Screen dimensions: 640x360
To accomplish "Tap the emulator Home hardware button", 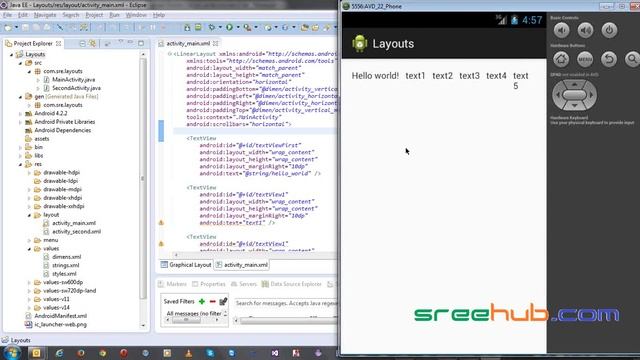I will click(561, 59).
